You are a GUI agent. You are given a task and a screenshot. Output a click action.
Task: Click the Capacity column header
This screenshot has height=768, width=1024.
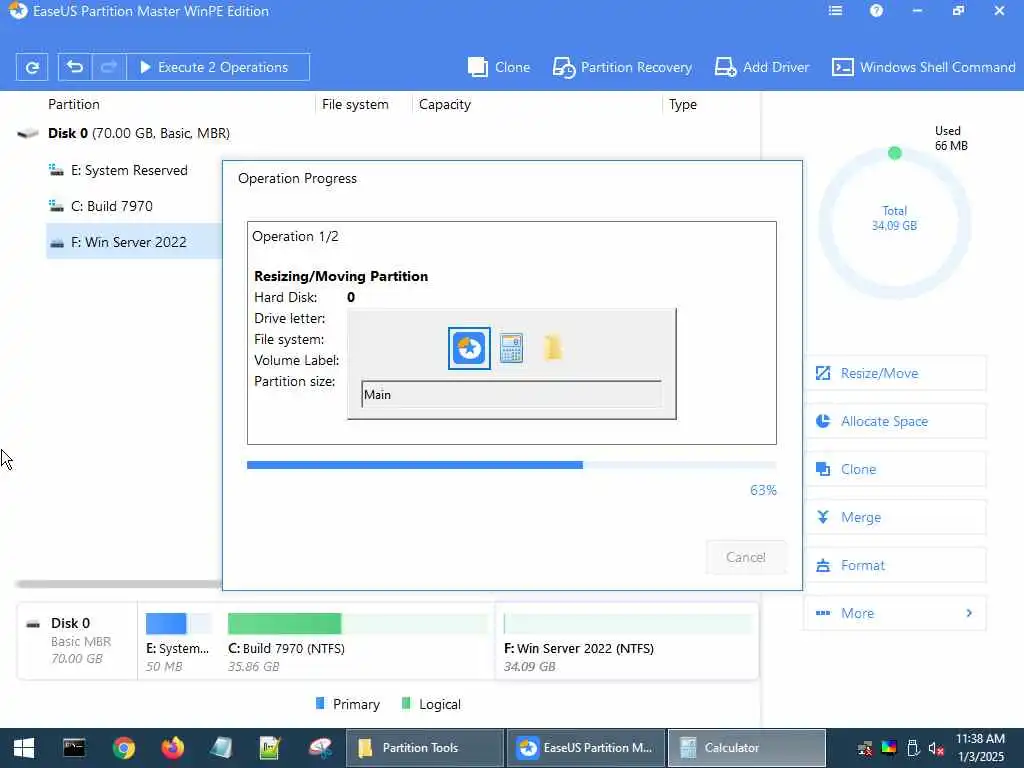pyautogui.click(x=445, y=104)
